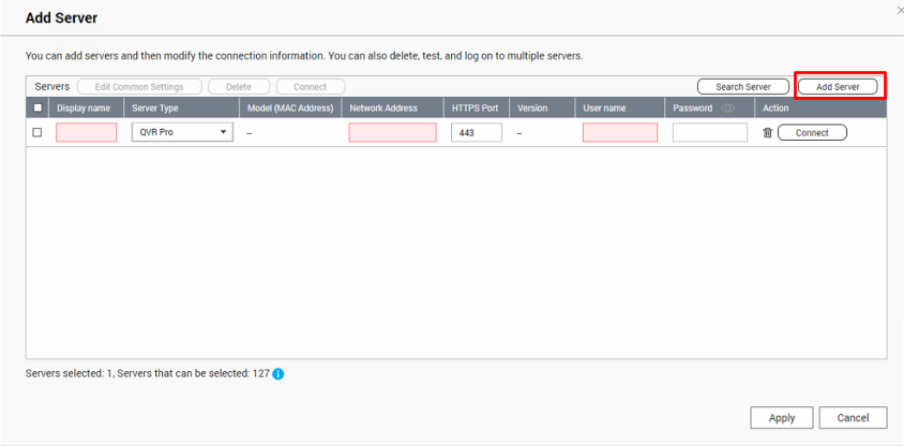This screenshot has width=904, height=446.
Task: Click the Network Address input field
Action: click(x=393, y=133)
